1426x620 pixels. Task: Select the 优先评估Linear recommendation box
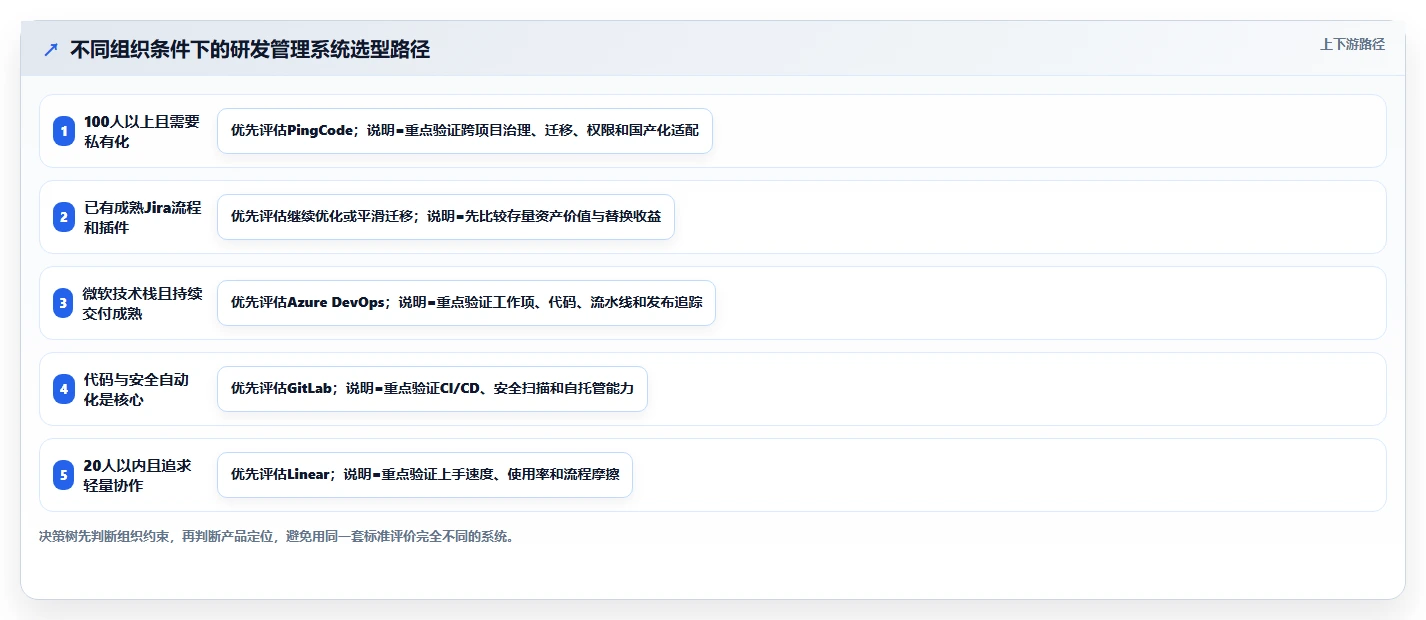pos(425,475)
